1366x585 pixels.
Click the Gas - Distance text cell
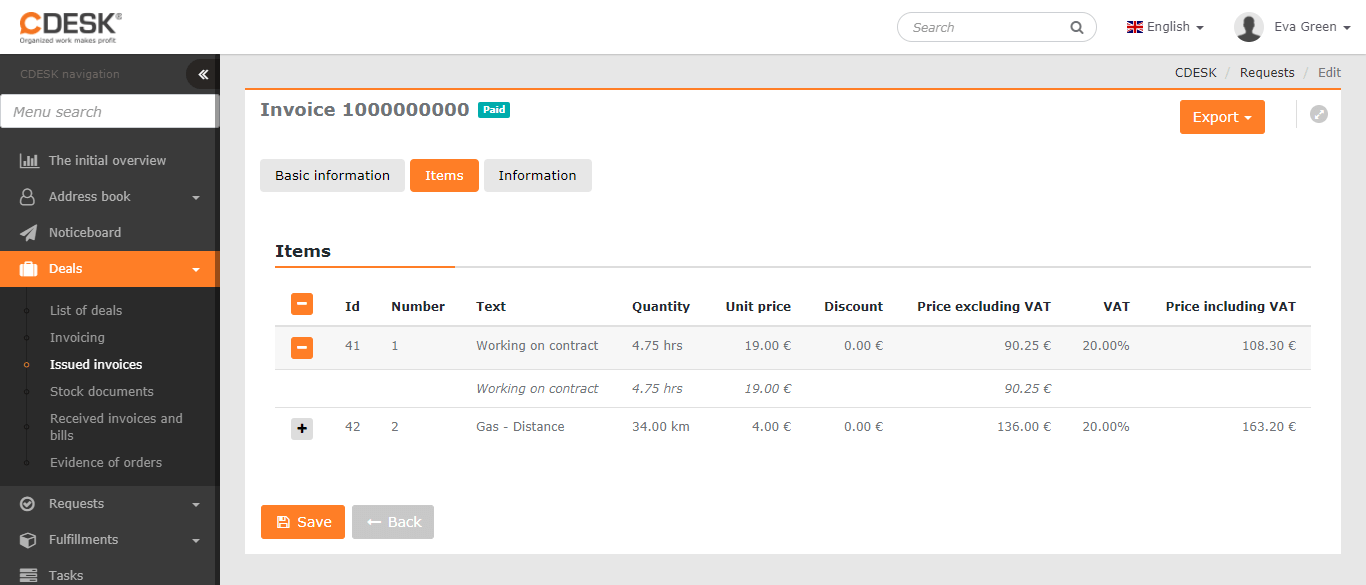pos(520,427)
